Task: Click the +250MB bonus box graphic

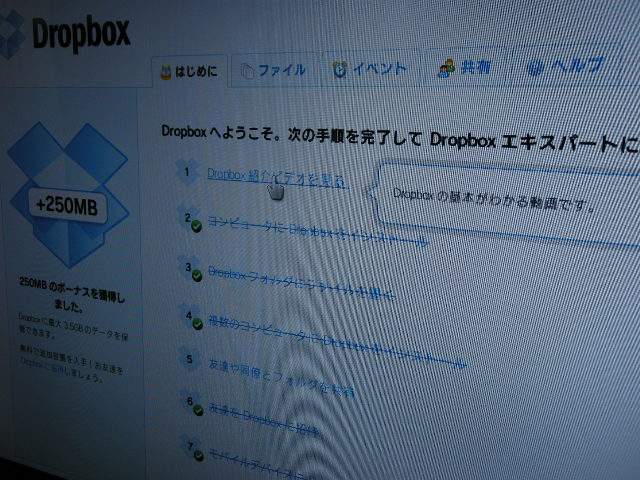Action: click(x=68, y=195)
